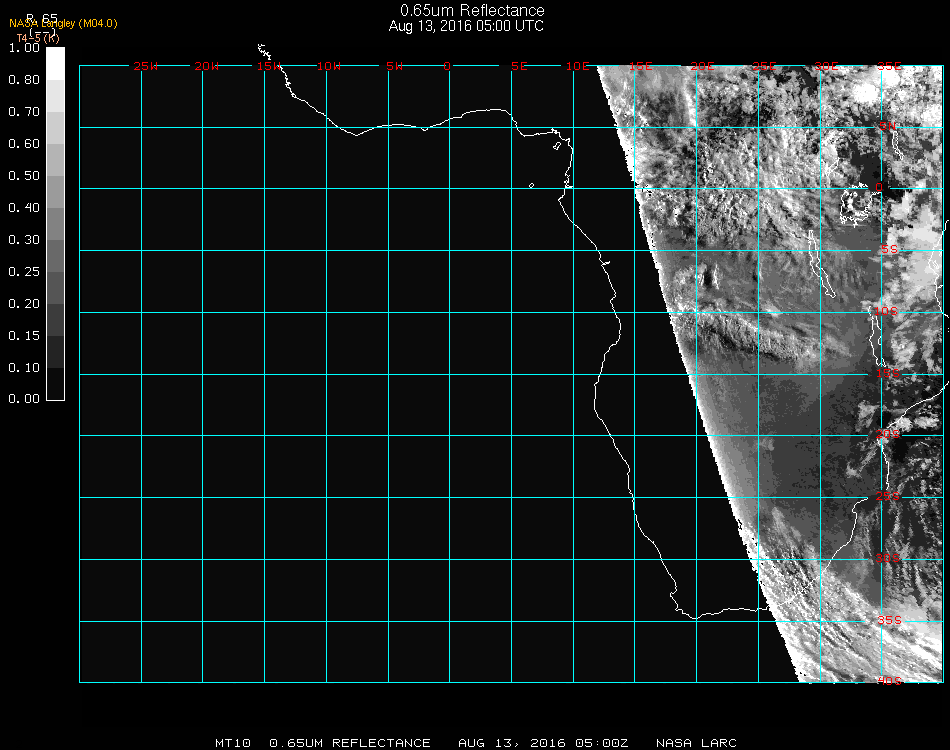Image resolution: width=950 pixels, height=750 pixels.
Task: Click "NASA LARC" in the footer caption
Action: 696,743
